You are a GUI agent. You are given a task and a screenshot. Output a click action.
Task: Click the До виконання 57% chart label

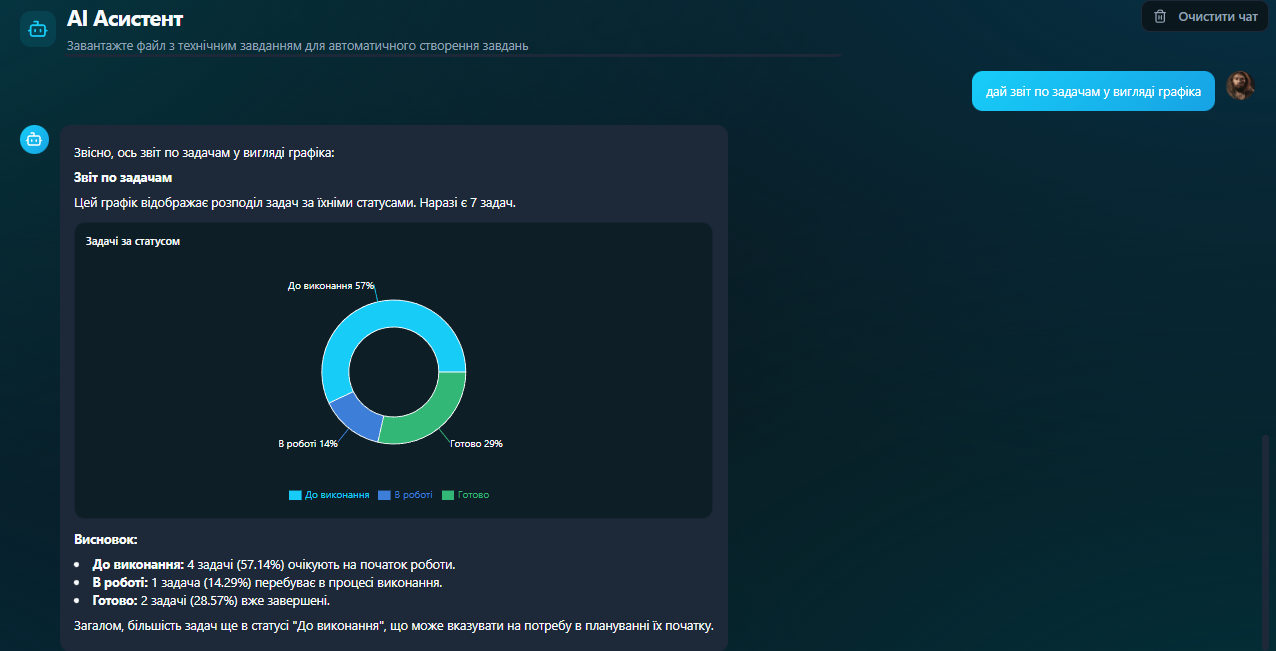coord(330,286)
